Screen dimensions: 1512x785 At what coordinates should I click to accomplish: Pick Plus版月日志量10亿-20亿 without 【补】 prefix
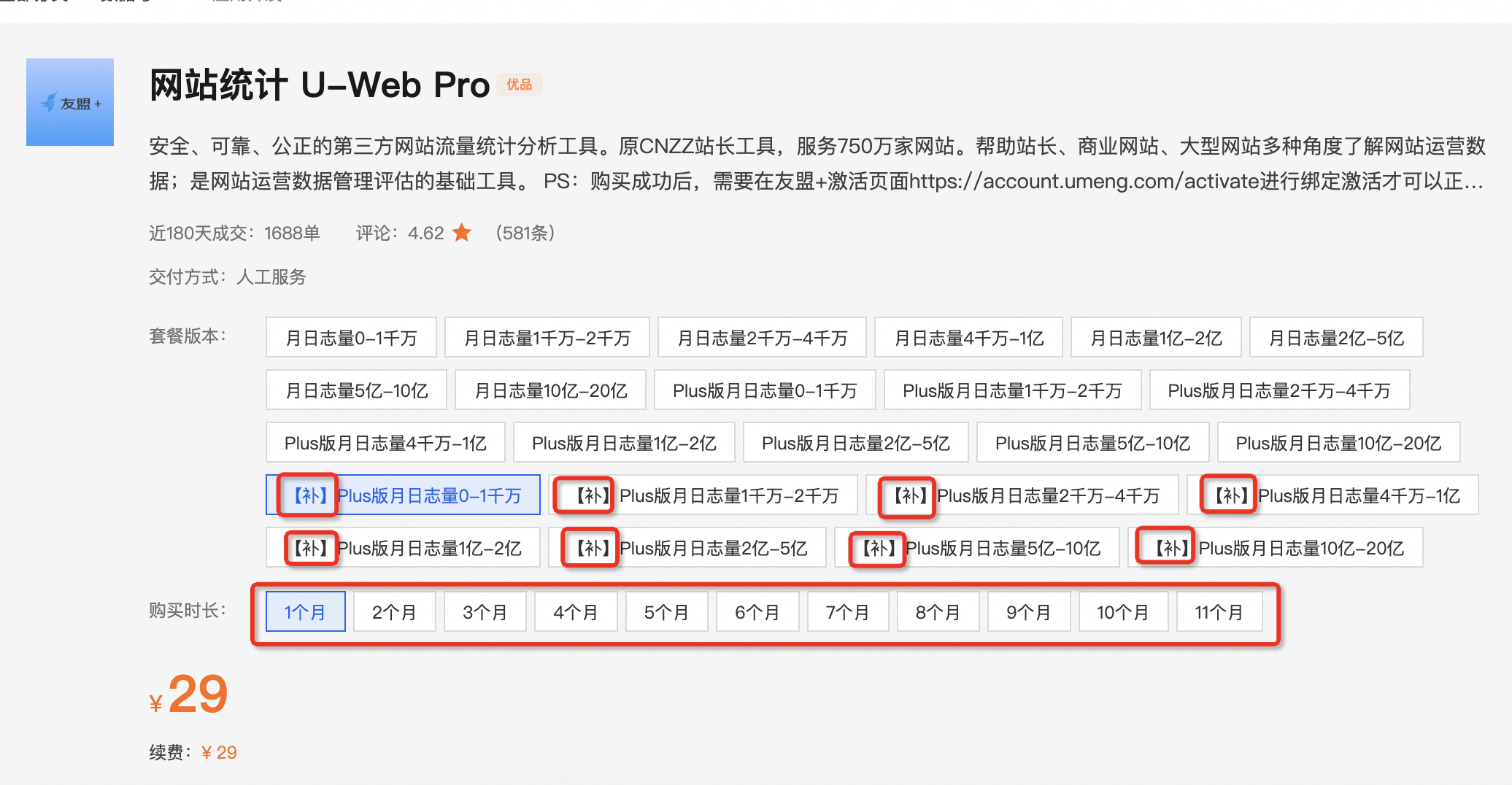(1338, 442)
